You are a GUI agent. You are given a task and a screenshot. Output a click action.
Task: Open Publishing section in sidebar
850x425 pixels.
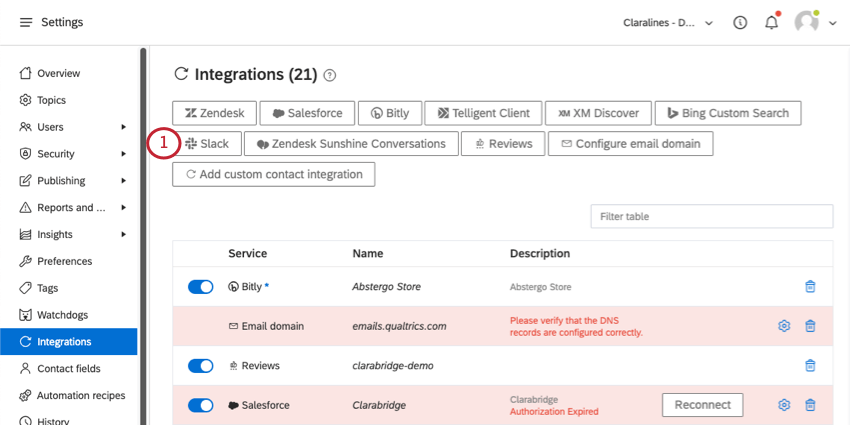tap(60, 181)
